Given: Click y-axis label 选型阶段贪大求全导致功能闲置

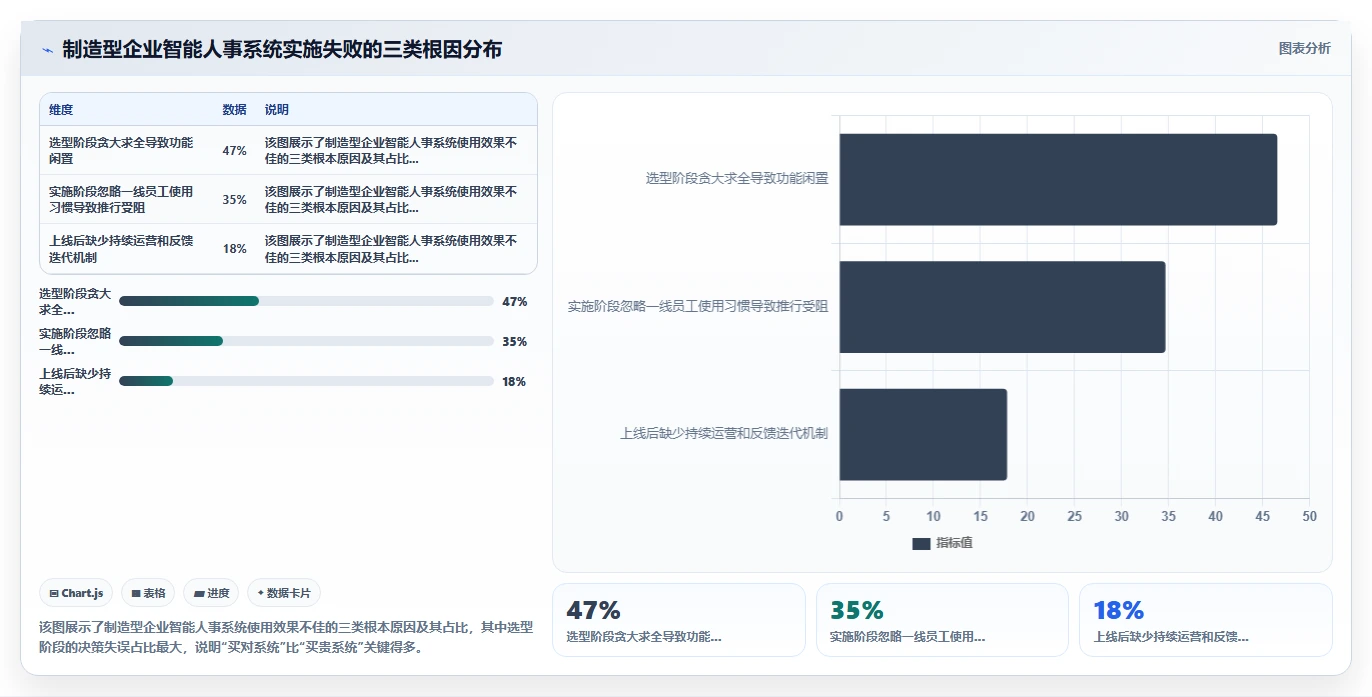Looking at the screenshot, I should tap(737, 179).
